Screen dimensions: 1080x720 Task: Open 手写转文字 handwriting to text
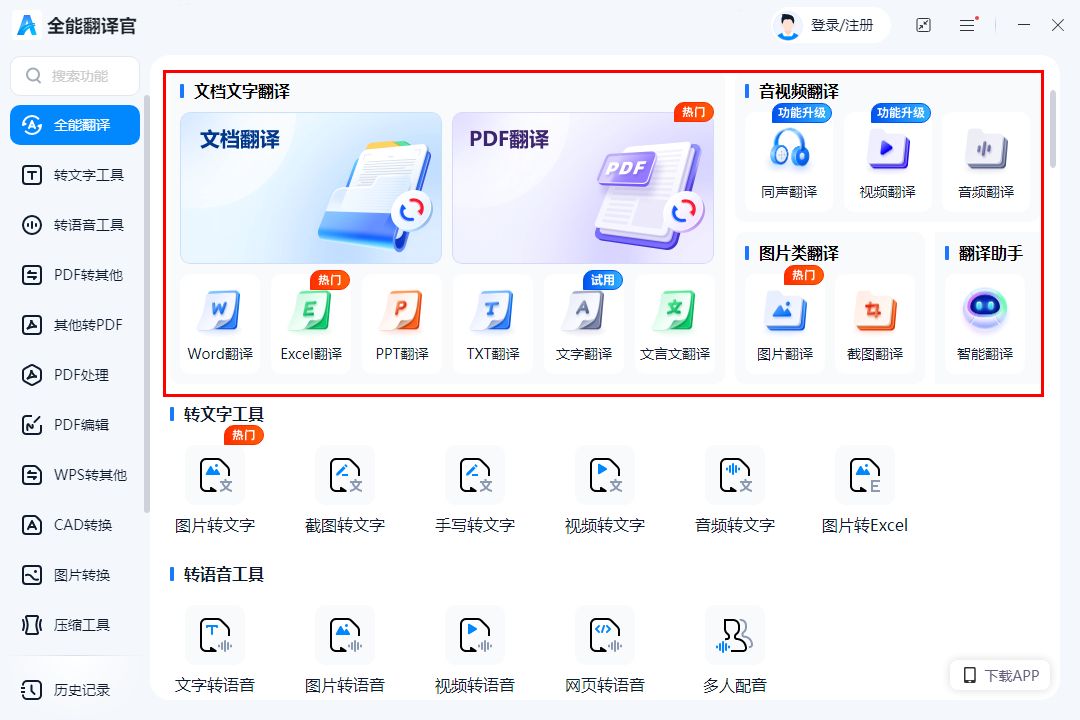point(475,491)
